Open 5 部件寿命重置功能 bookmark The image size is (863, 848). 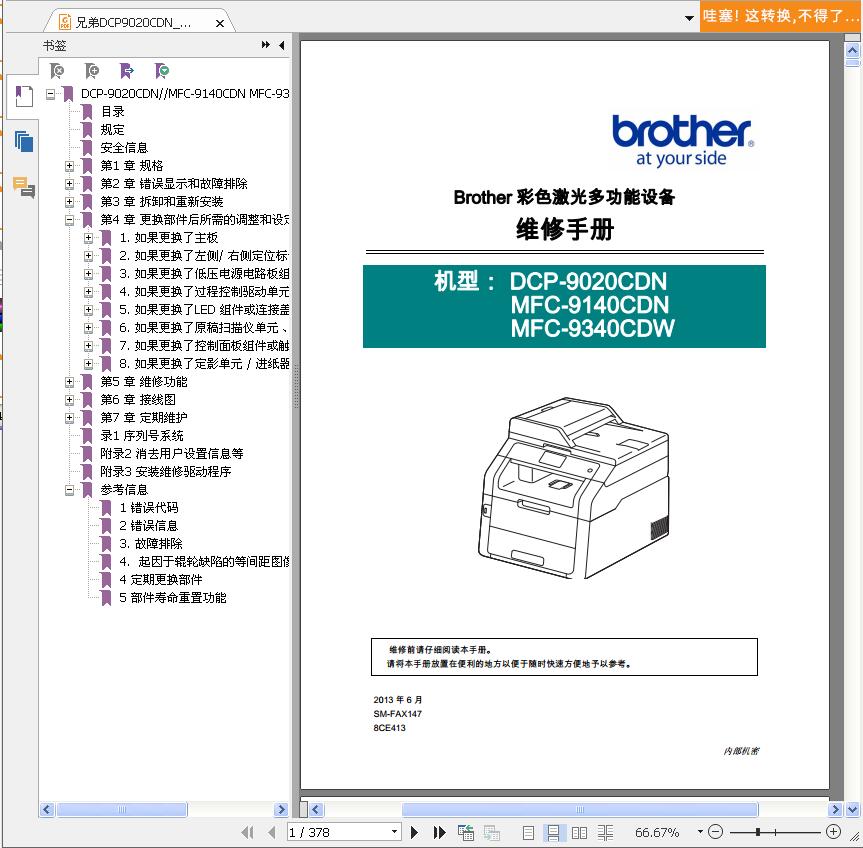point(173,598)
